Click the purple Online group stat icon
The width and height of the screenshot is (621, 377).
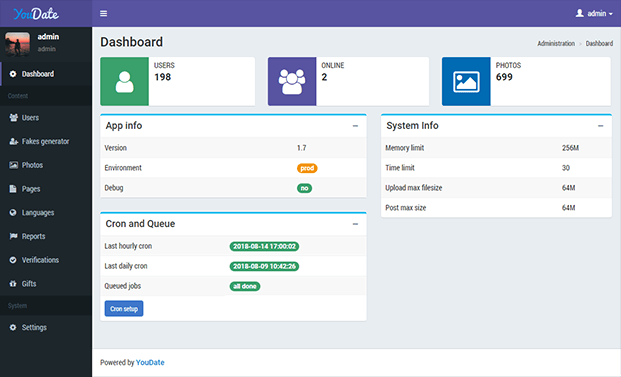click(x=292, y=82)
